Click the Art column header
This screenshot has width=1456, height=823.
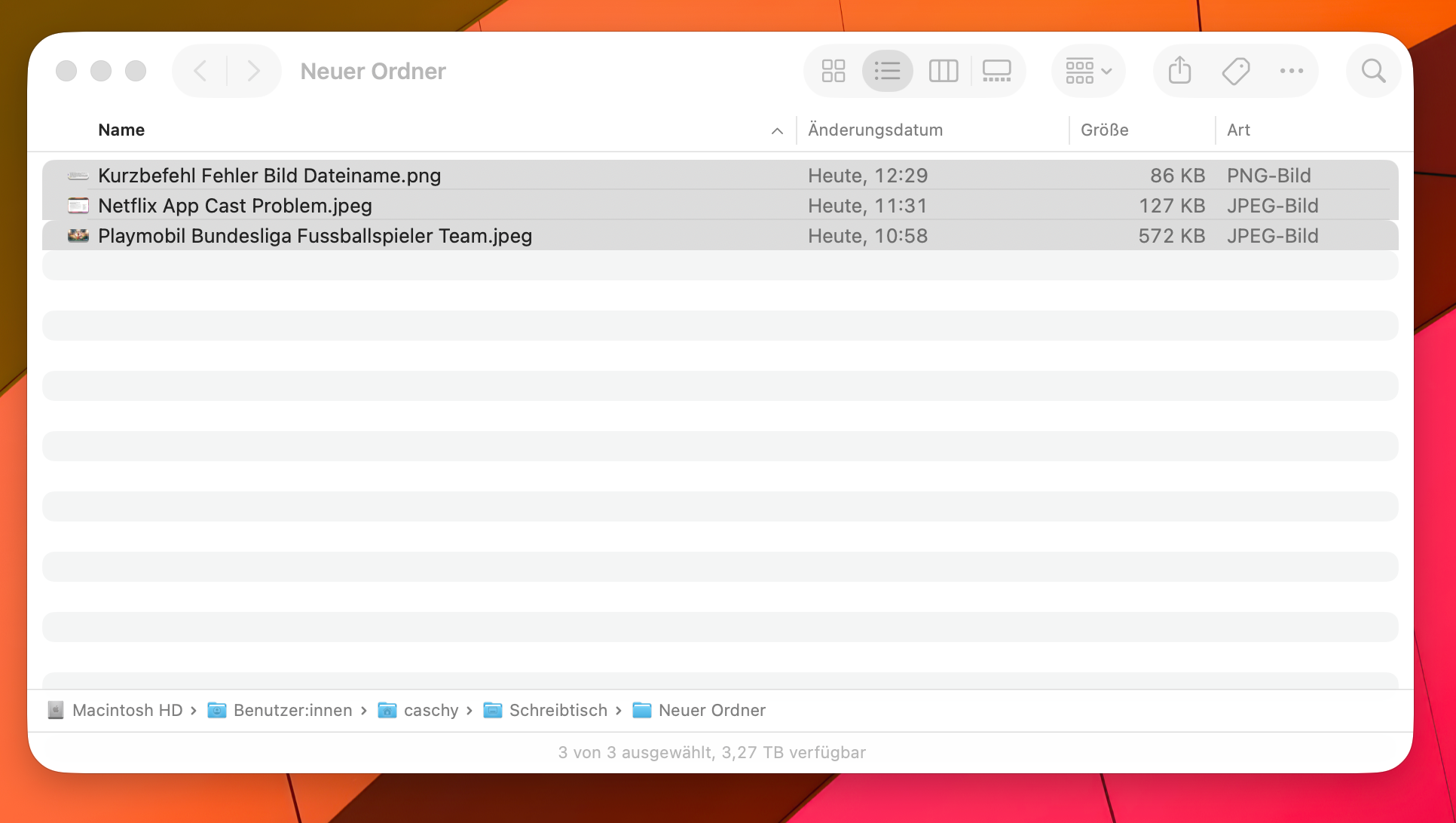pos(1238,130)
